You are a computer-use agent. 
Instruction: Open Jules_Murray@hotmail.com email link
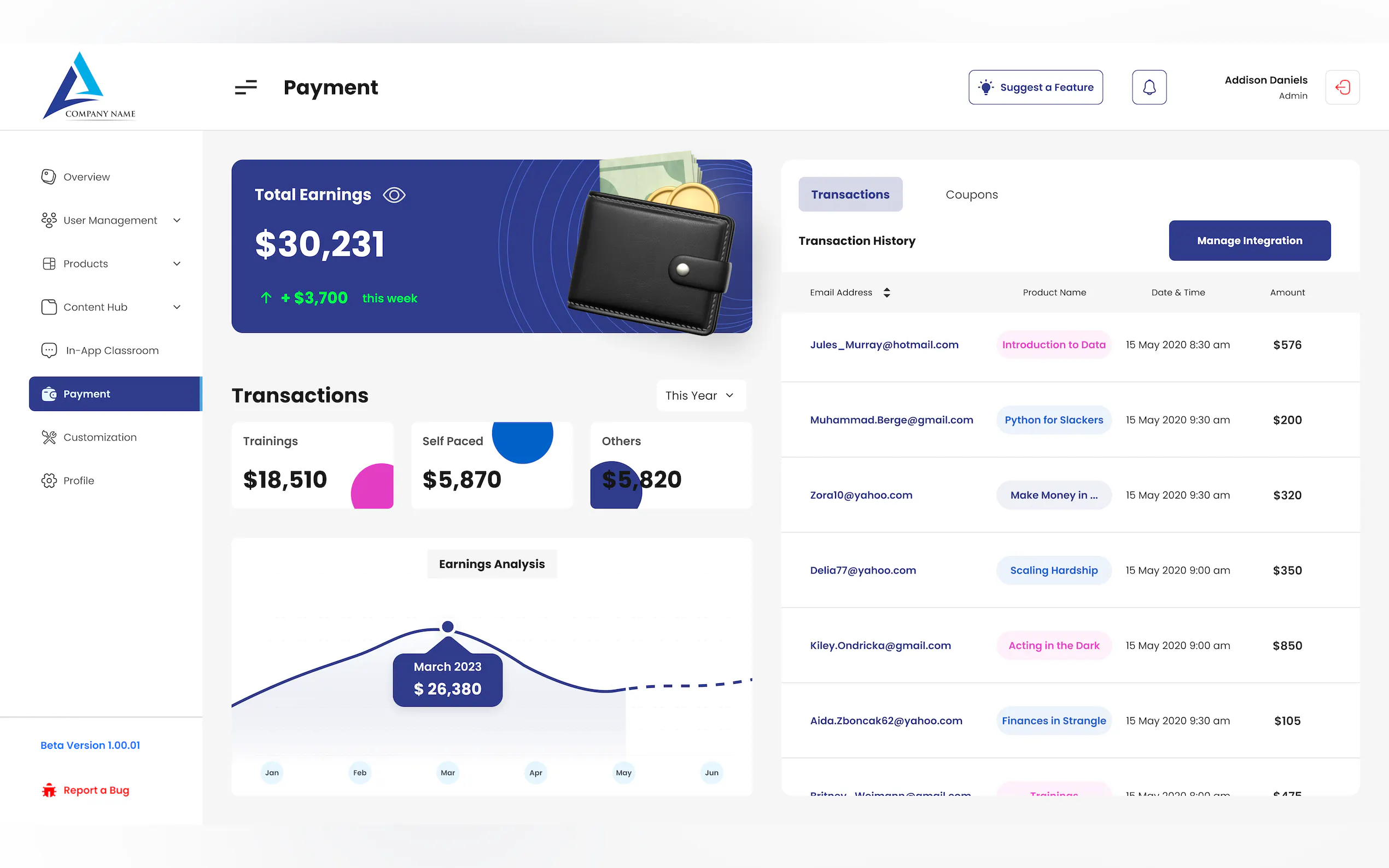coord(884,345)
